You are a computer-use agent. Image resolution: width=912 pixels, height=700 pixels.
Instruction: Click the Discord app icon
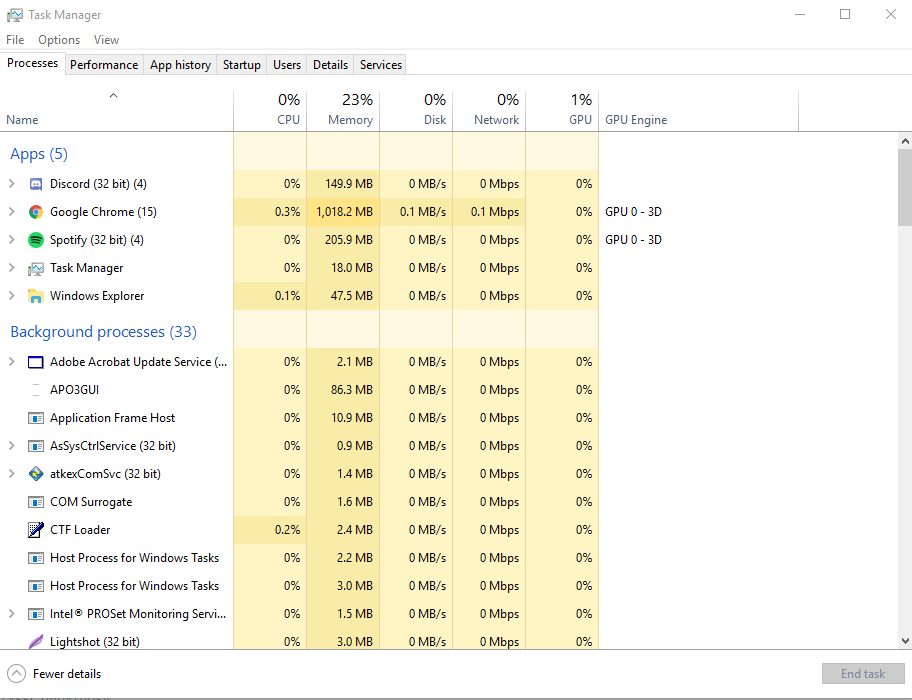pos(36,184)
